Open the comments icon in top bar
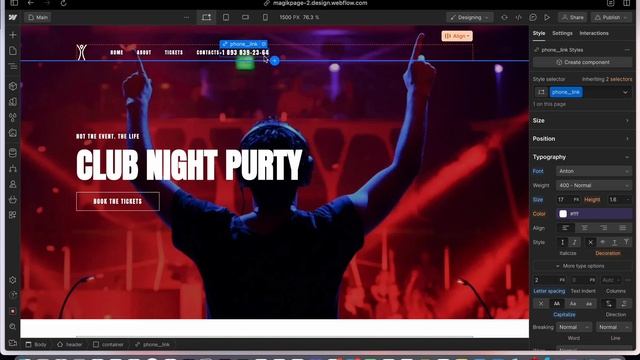The image size is (640, 360). point(533,17)
